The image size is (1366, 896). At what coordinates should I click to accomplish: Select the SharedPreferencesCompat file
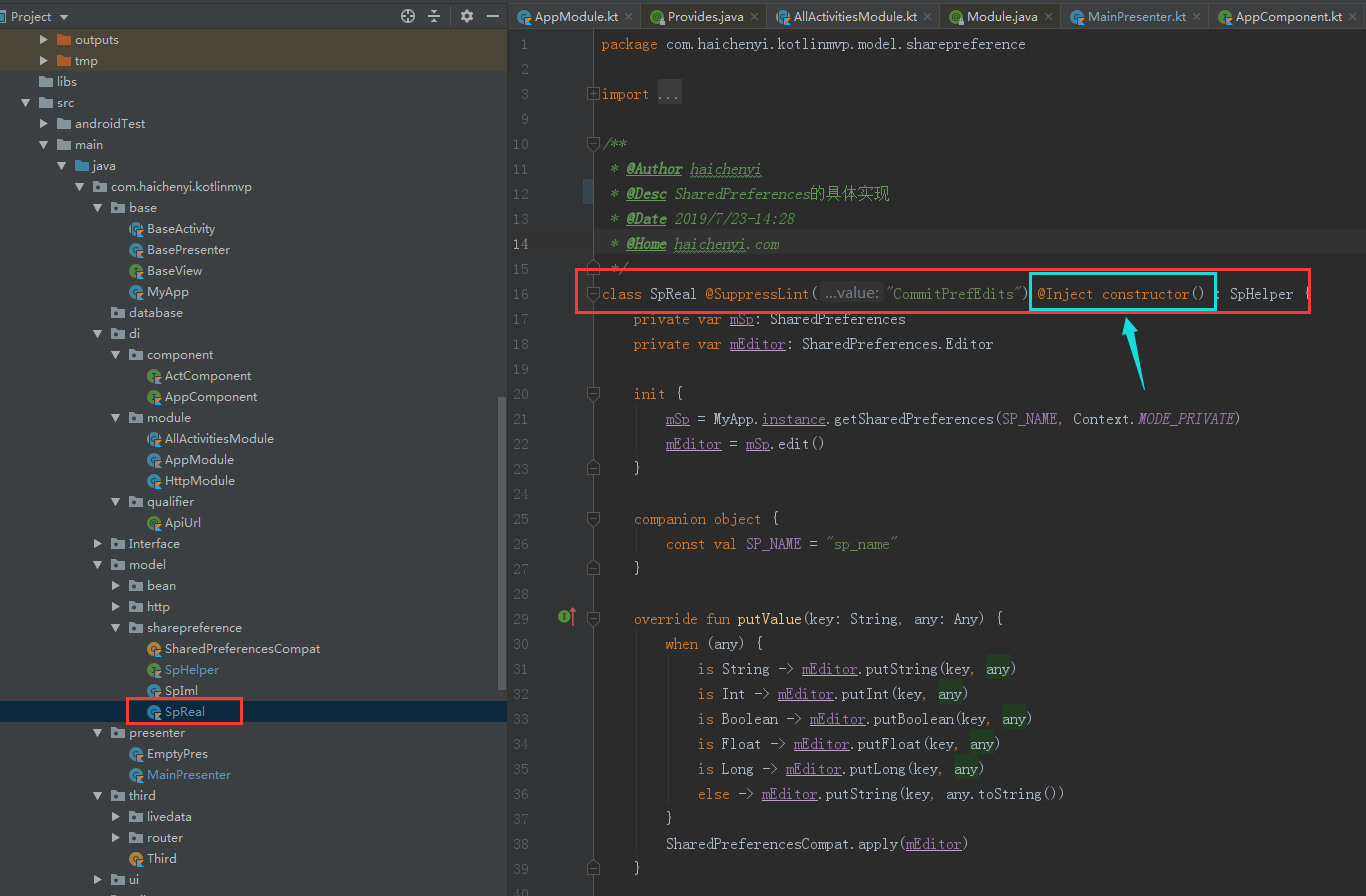(x=233, y=649)
